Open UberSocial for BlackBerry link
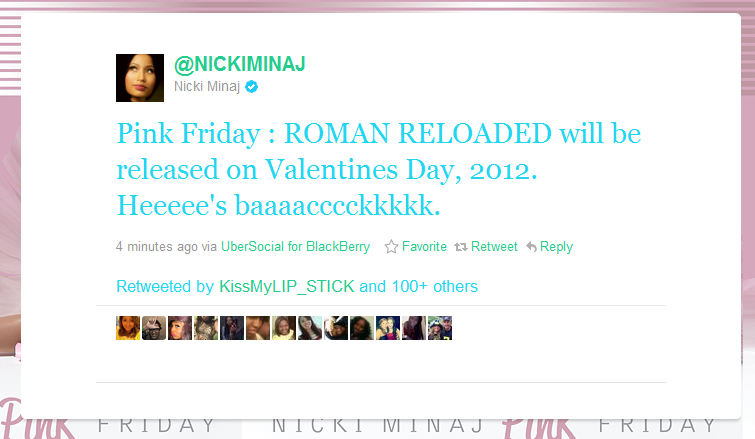The image size is (755, 439). (295, 246)
